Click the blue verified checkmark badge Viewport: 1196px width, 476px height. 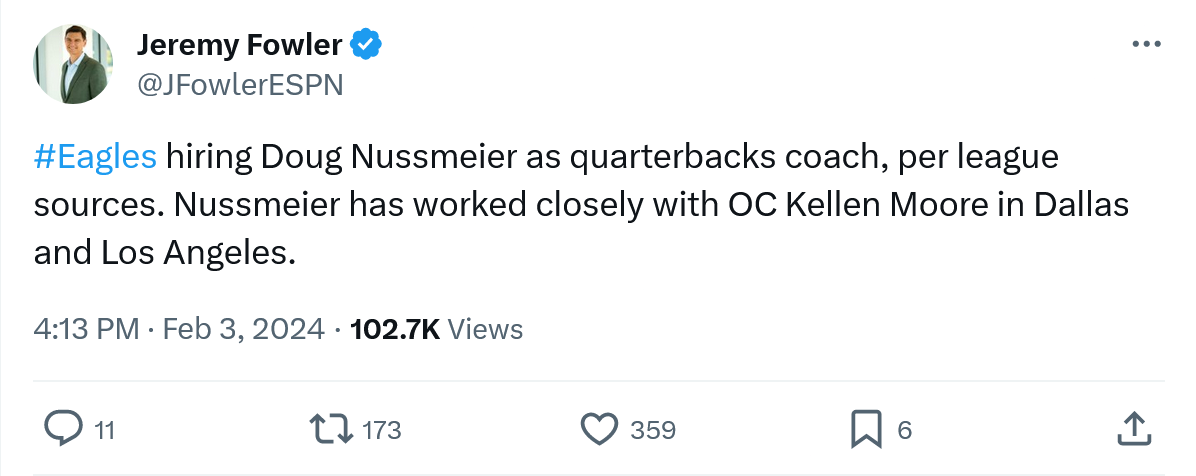click(x=362, y=45)
